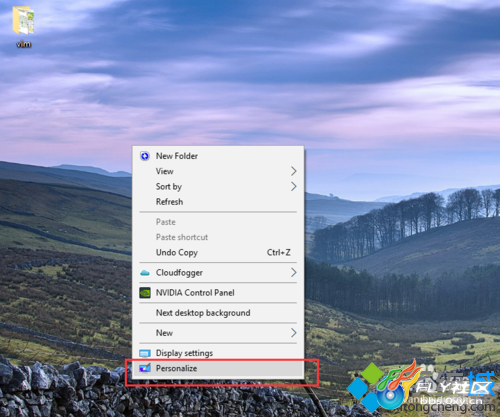Expand the Sort by submenu arrow

[x=293, y=187]
